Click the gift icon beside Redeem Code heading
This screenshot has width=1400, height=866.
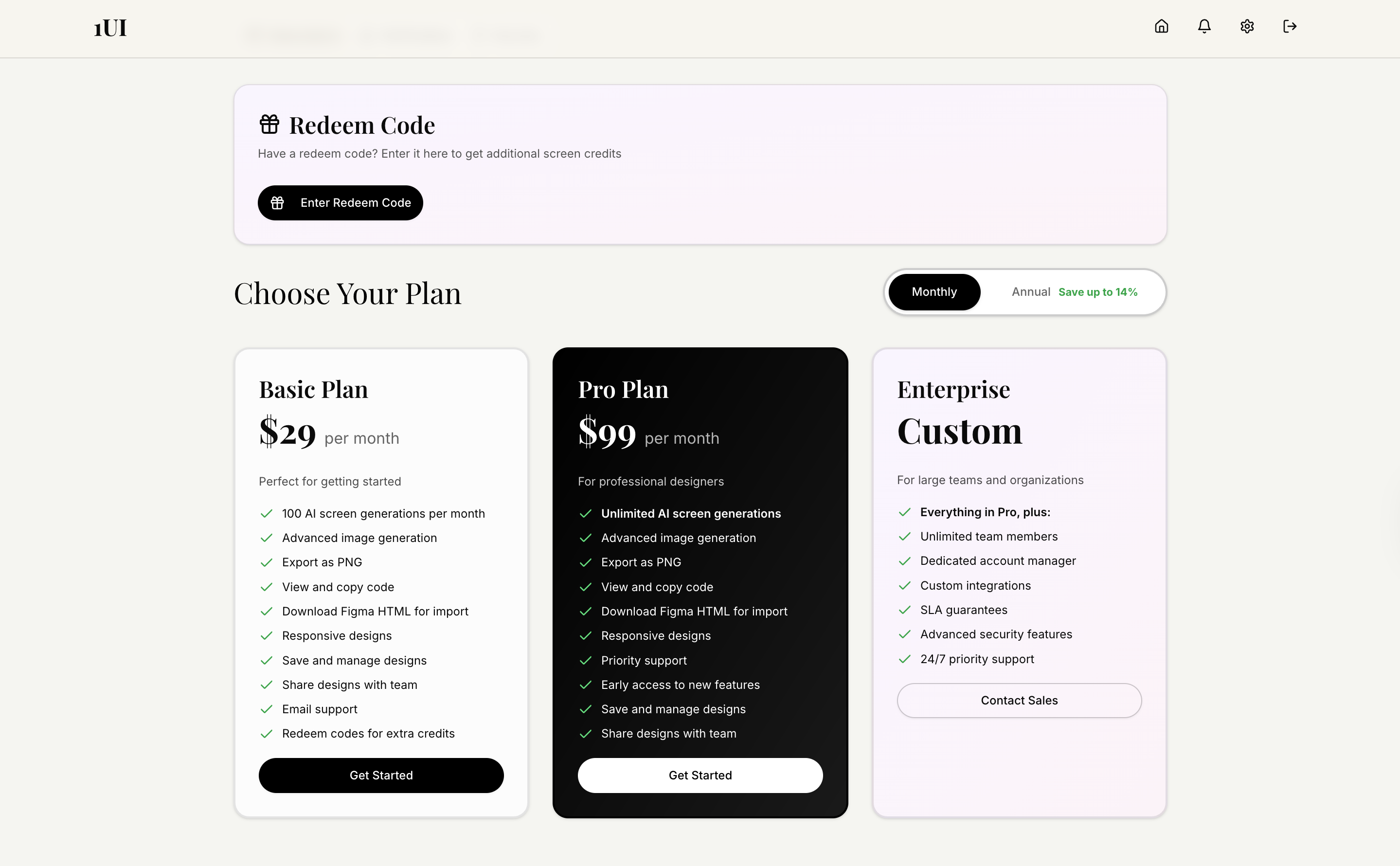pyautogui.click(x=269, y=124)
